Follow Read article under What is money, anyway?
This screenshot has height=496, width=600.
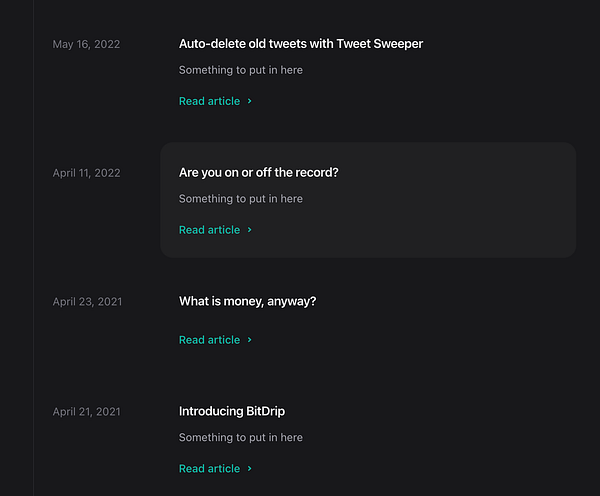209,340
